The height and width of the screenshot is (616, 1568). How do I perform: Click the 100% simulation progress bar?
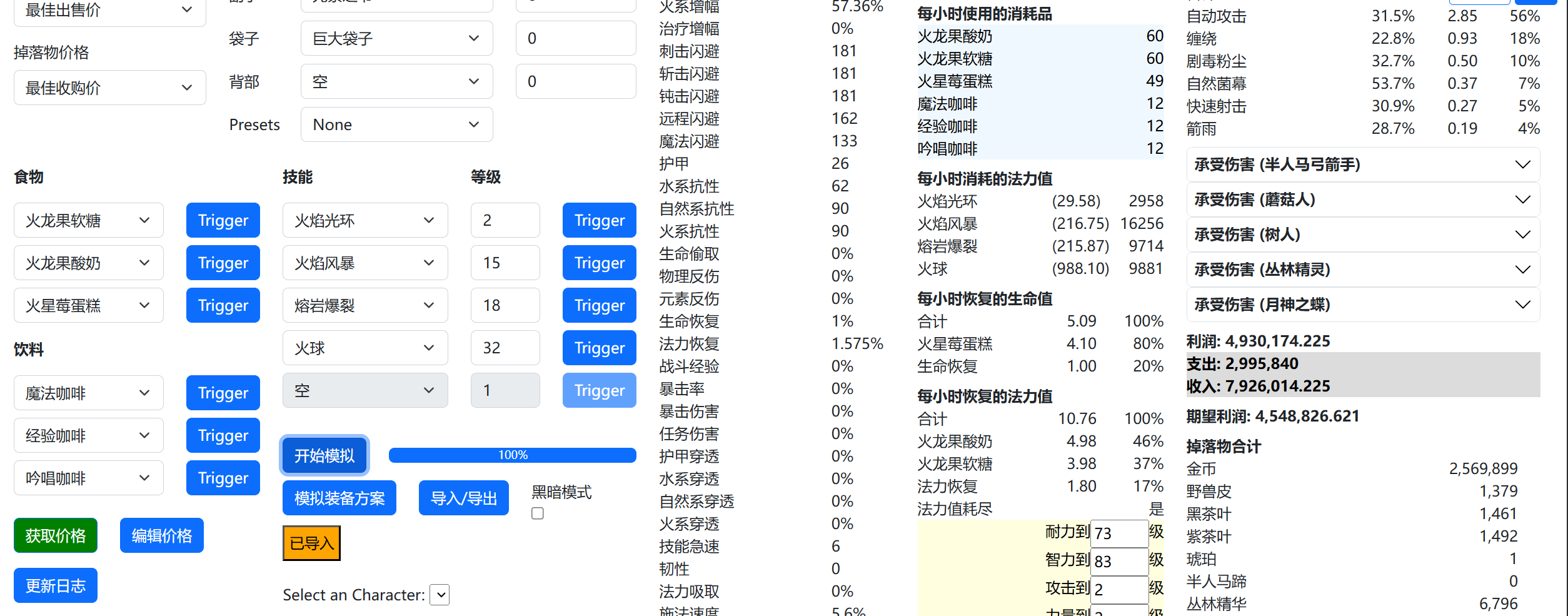click(x=512, y=455)
